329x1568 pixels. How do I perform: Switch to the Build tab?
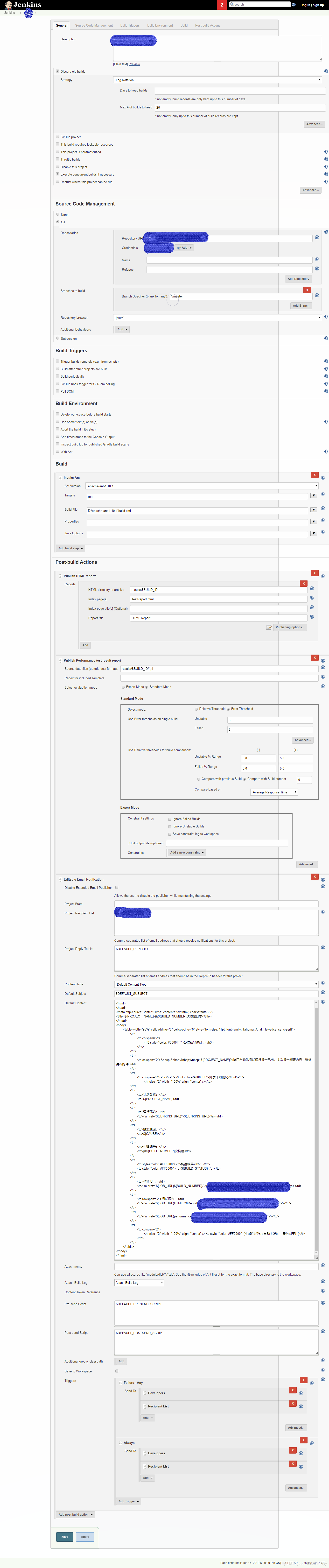[184, 26]
